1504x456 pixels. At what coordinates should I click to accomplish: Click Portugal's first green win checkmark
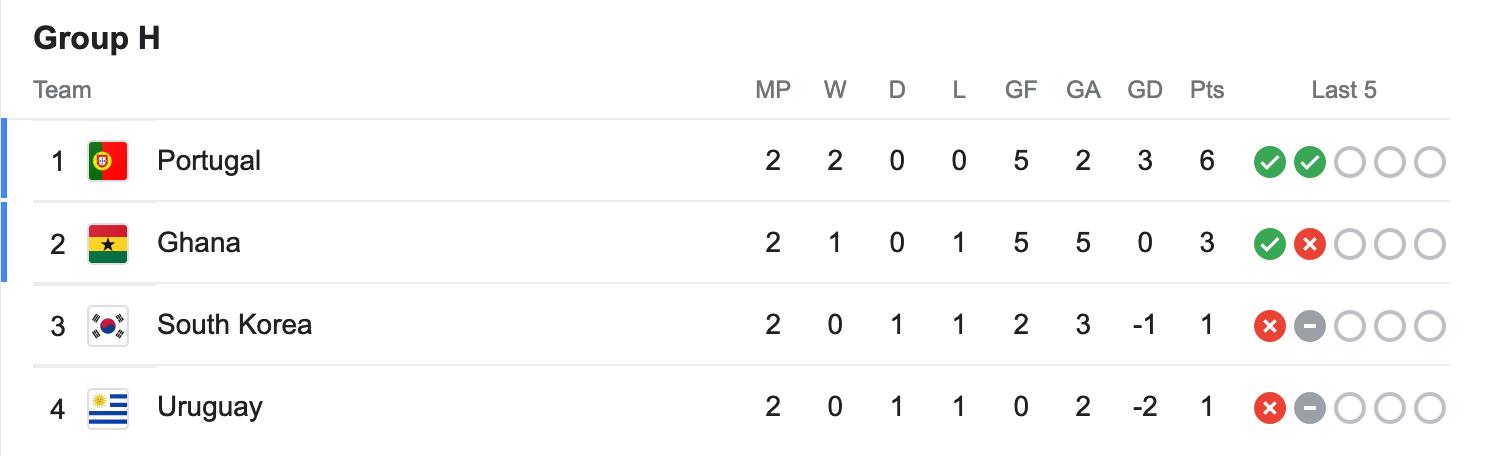pos(1270,162)
